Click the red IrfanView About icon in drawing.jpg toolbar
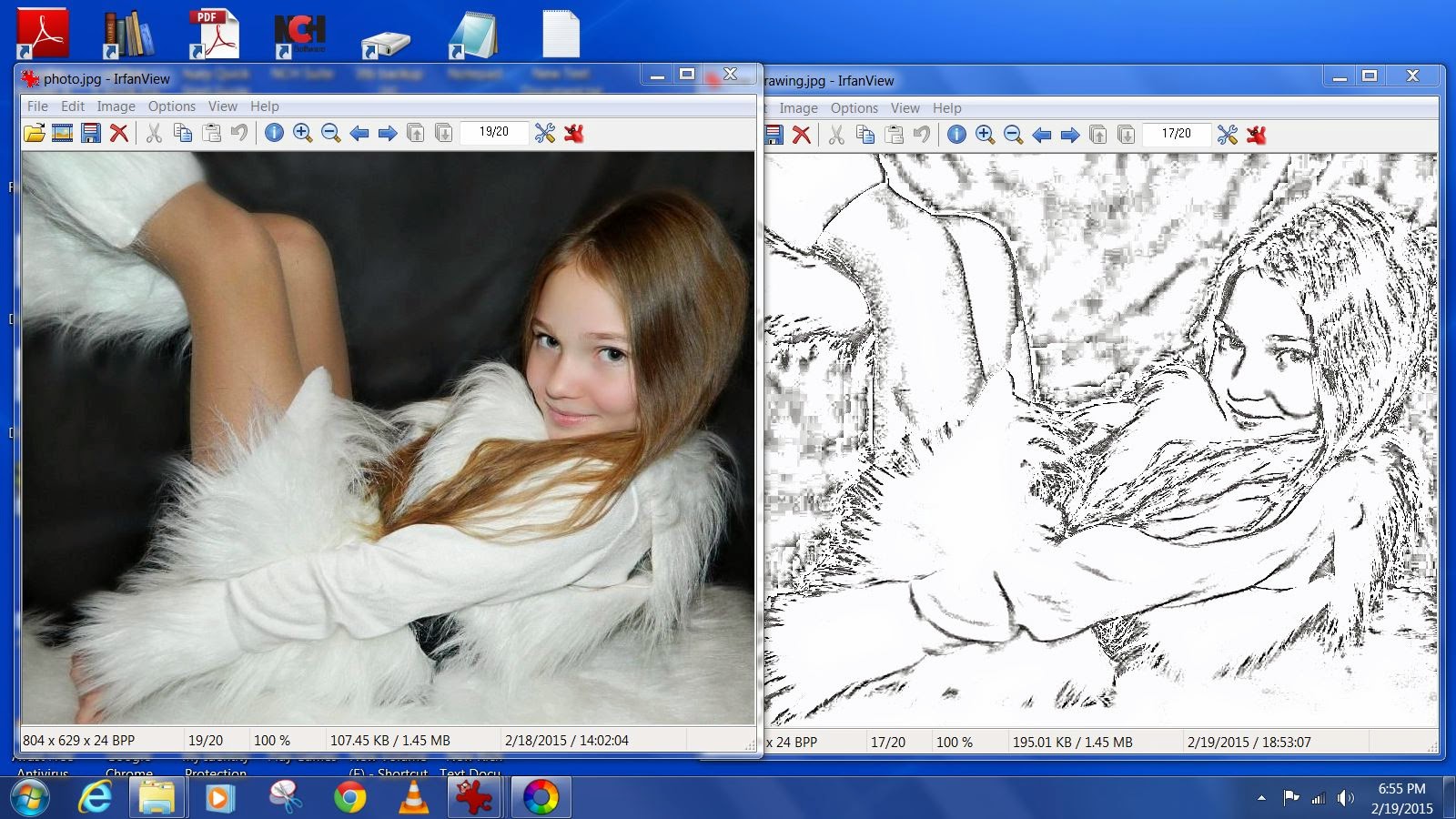The width and height of the screenshot is (1456, 819). tap(1257, 136)
